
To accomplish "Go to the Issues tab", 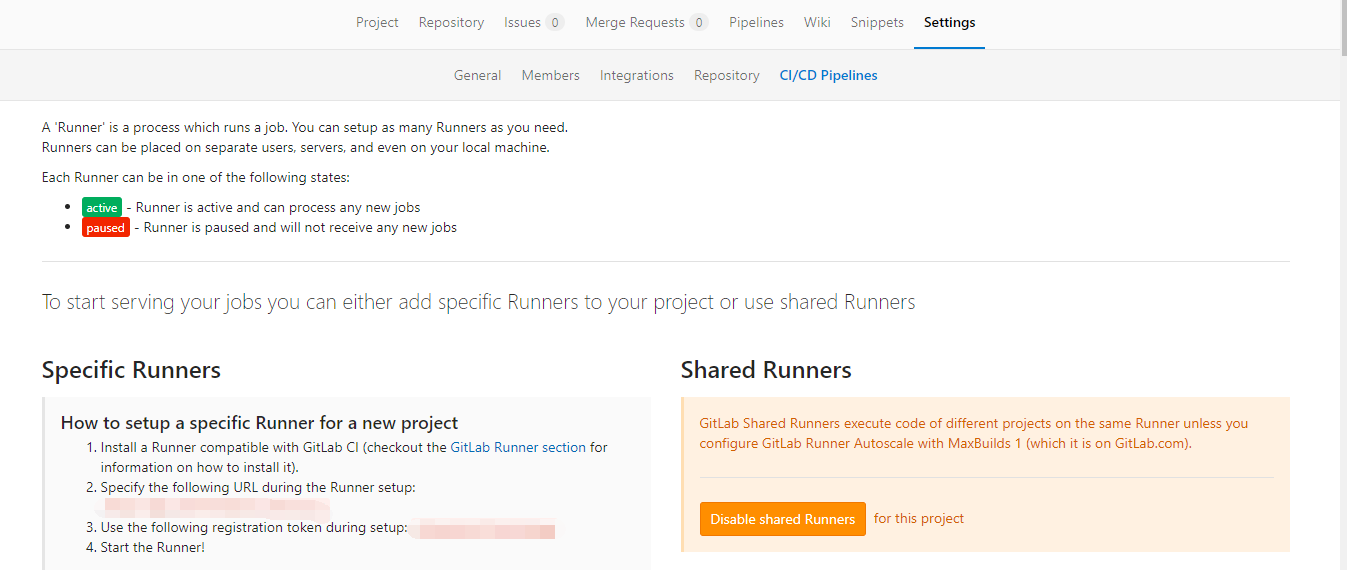I will 522,22.
